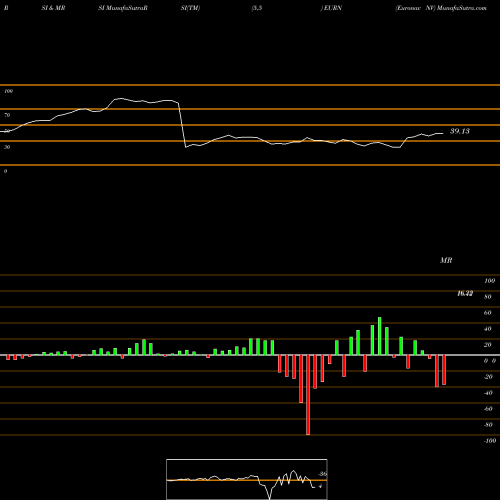Click the MR axis label -80
This screenshot has width=500, height=500.
point(488,425)
